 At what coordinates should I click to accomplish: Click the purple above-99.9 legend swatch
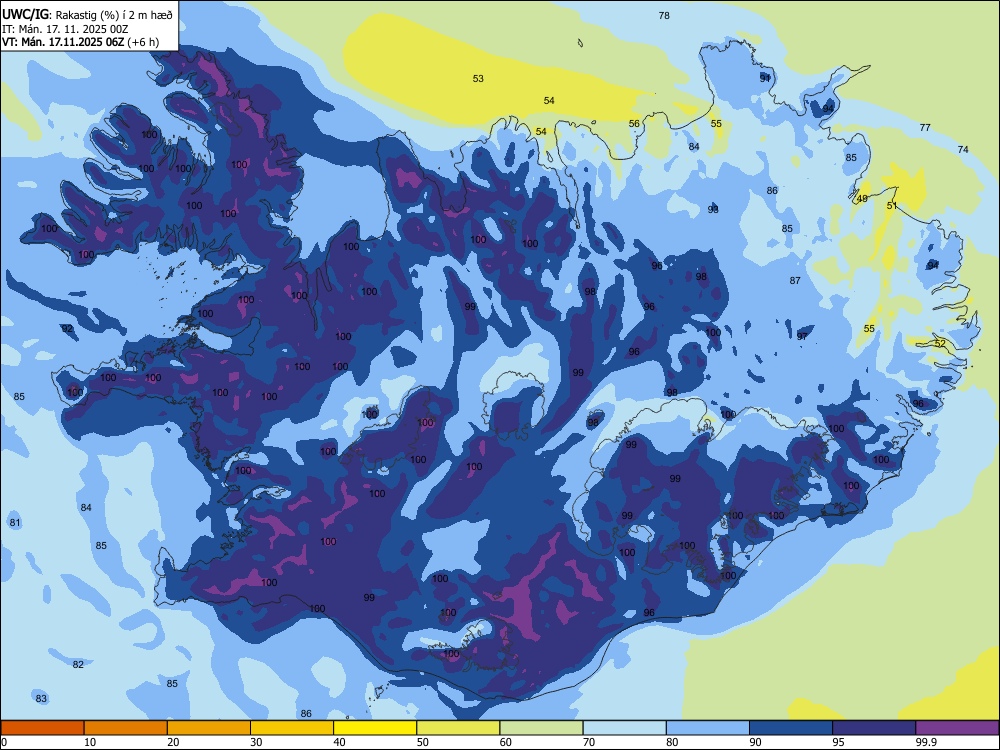[957, 728]
